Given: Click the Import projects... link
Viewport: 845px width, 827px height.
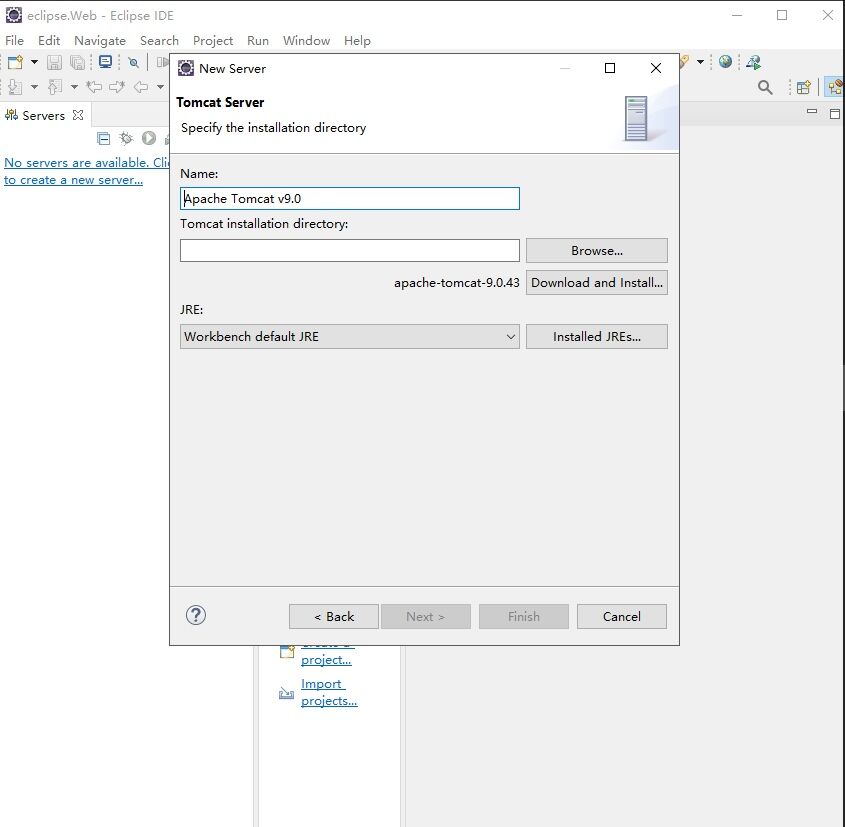Looking at the screenshot, I should point(329,692).
